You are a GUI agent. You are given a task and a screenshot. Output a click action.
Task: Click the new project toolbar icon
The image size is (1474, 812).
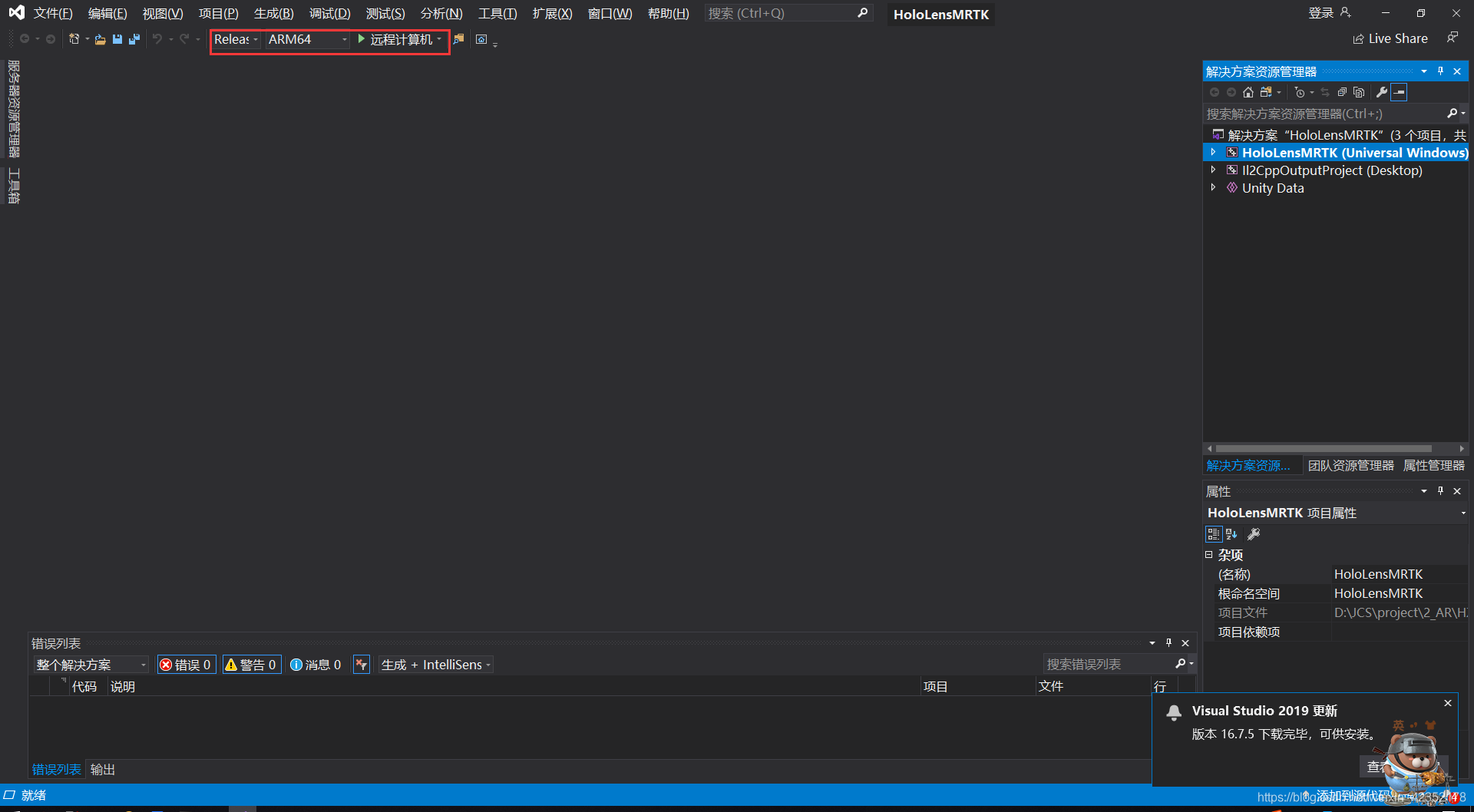[74, 39]
